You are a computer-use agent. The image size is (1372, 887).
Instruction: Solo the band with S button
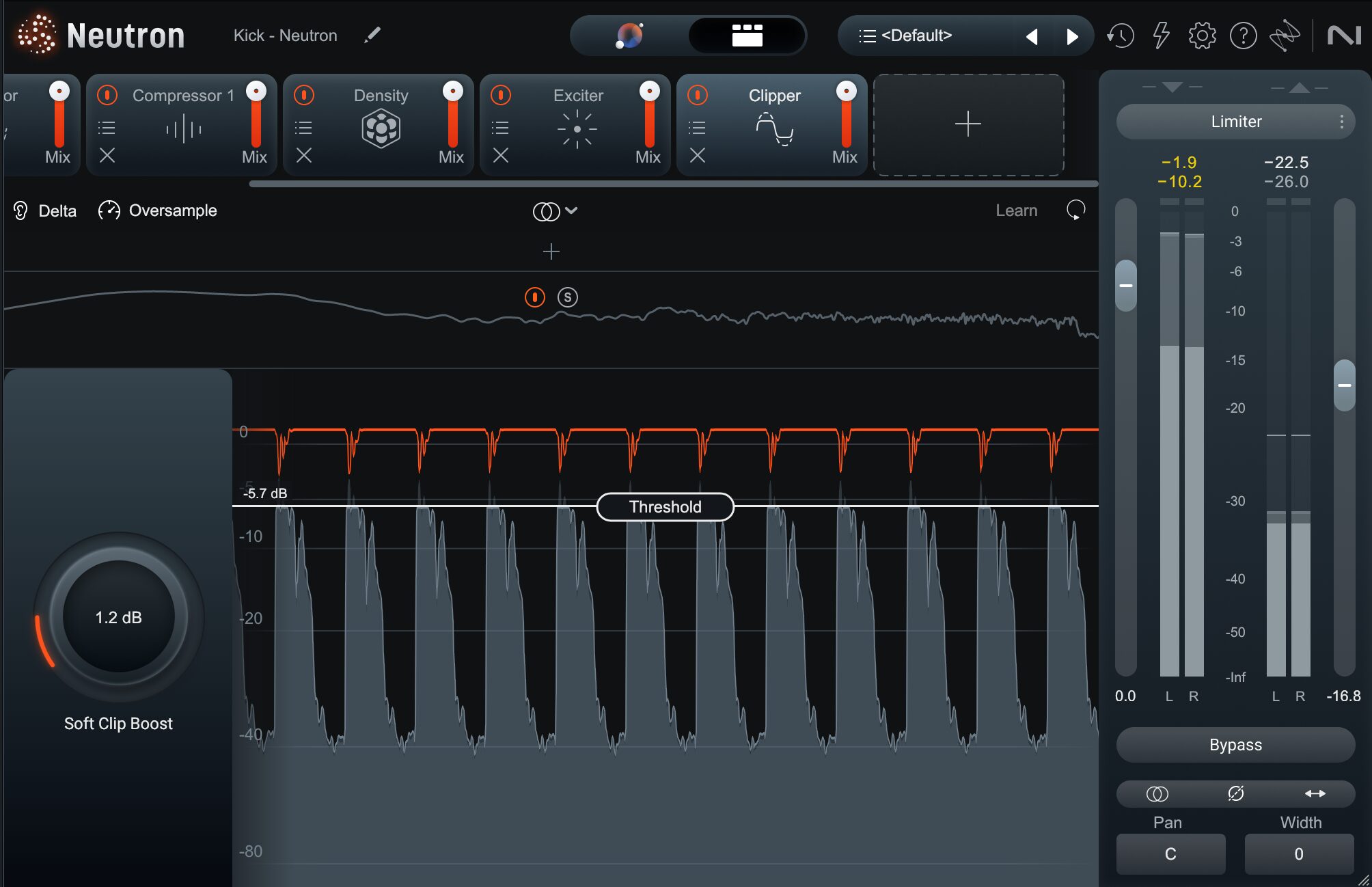(567, 297)
